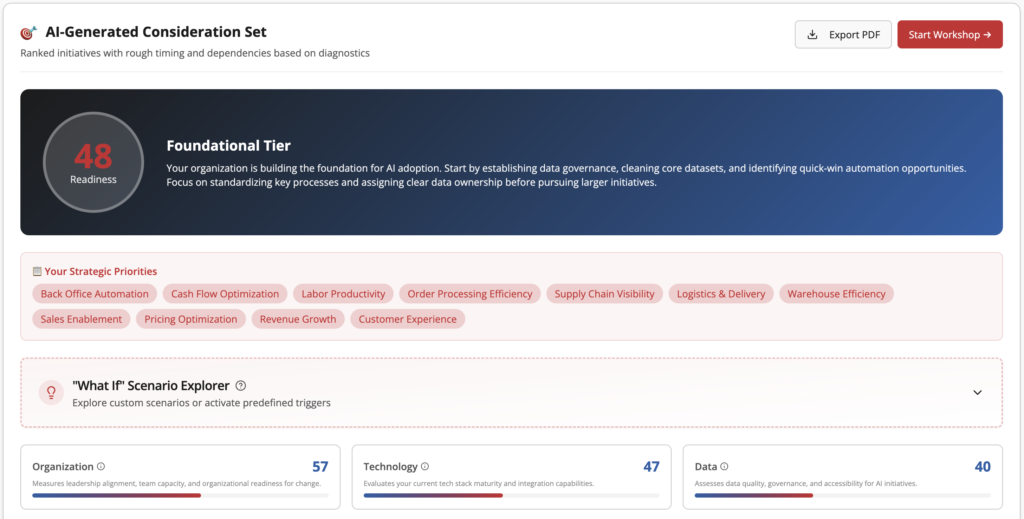This screenshot has height=519, width=1024.
Task: Click the Organization score progress bar
Action: pyautogui.click(x=180, y=495)
